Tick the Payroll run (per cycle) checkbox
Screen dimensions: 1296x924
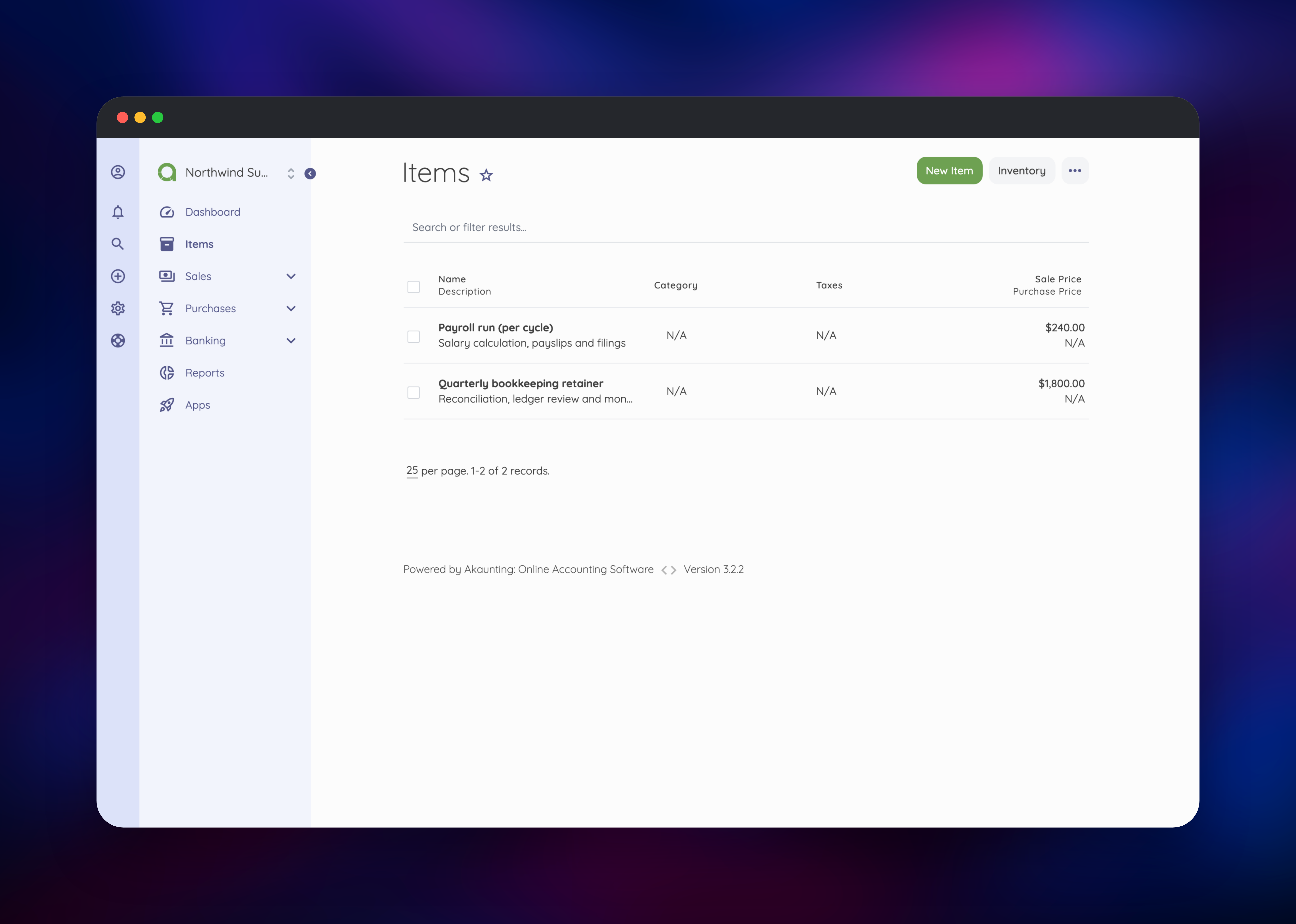[414, 337]
